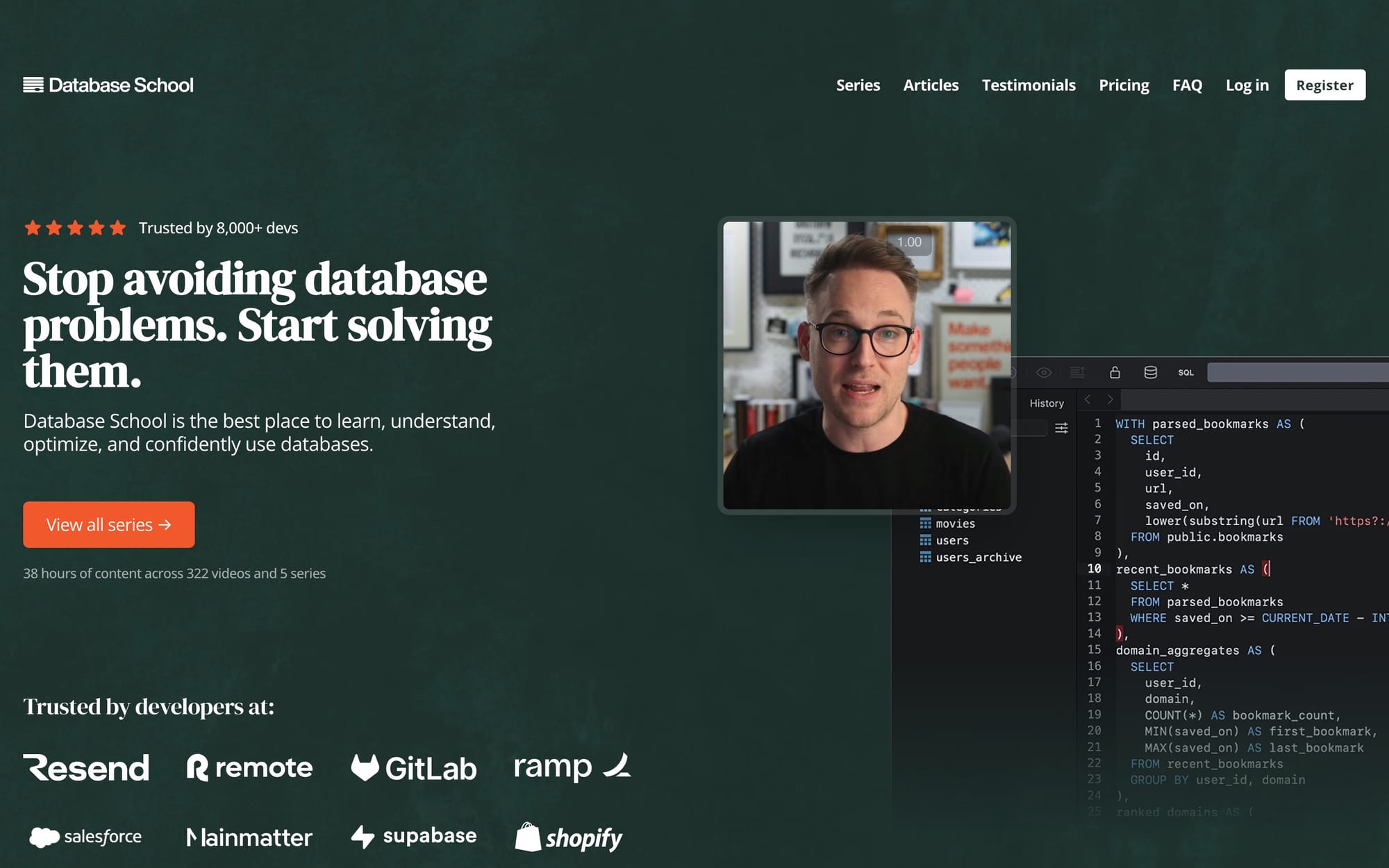Click the users_archive table icon
The width and height of the screenshot is (1389, 868).
[x=925, y=557]
